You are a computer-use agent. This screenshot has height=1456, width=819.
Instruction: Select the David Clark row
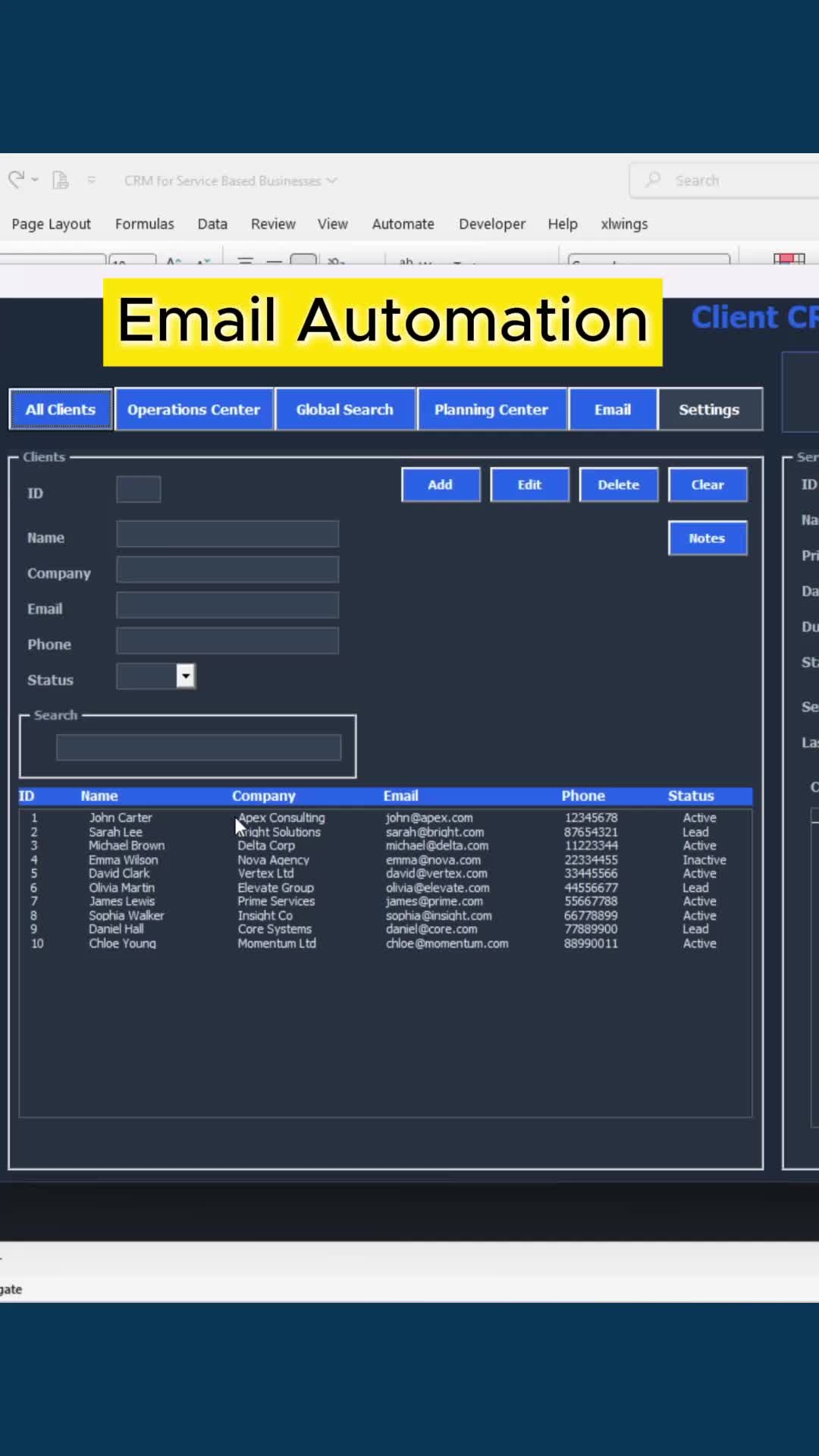[x=385, y=874]
